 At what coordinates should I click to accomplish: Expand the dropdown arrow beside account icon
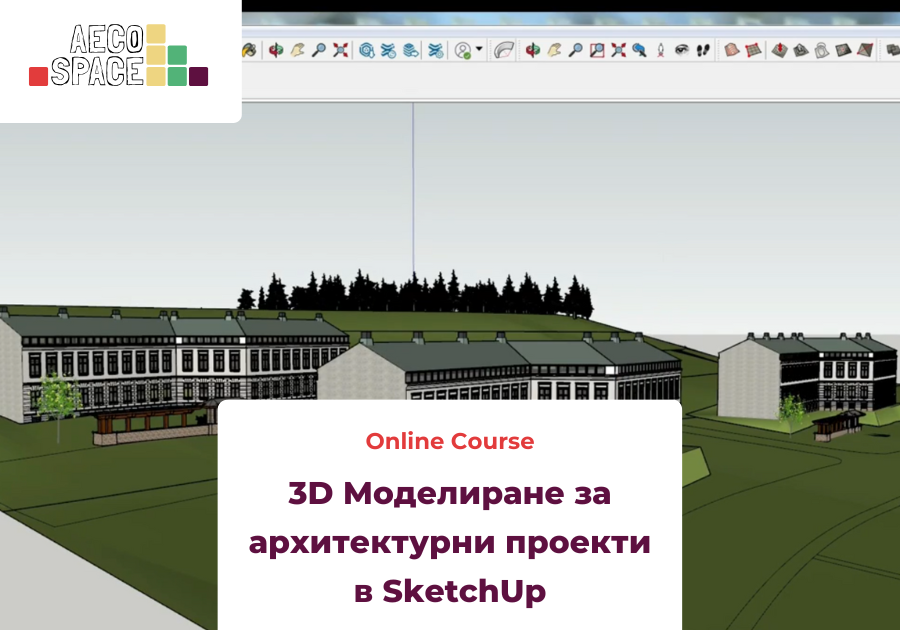point(479,49)
